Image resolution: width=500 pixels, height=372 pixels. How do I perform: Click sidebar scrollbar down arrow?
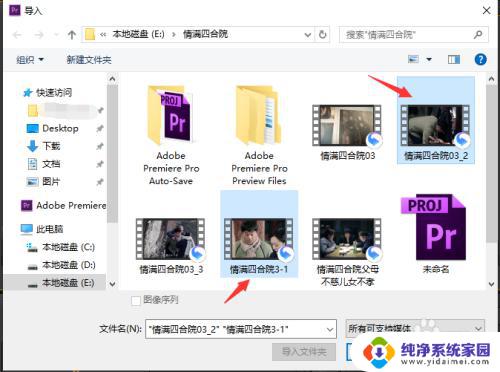click(x=112, y=284)
